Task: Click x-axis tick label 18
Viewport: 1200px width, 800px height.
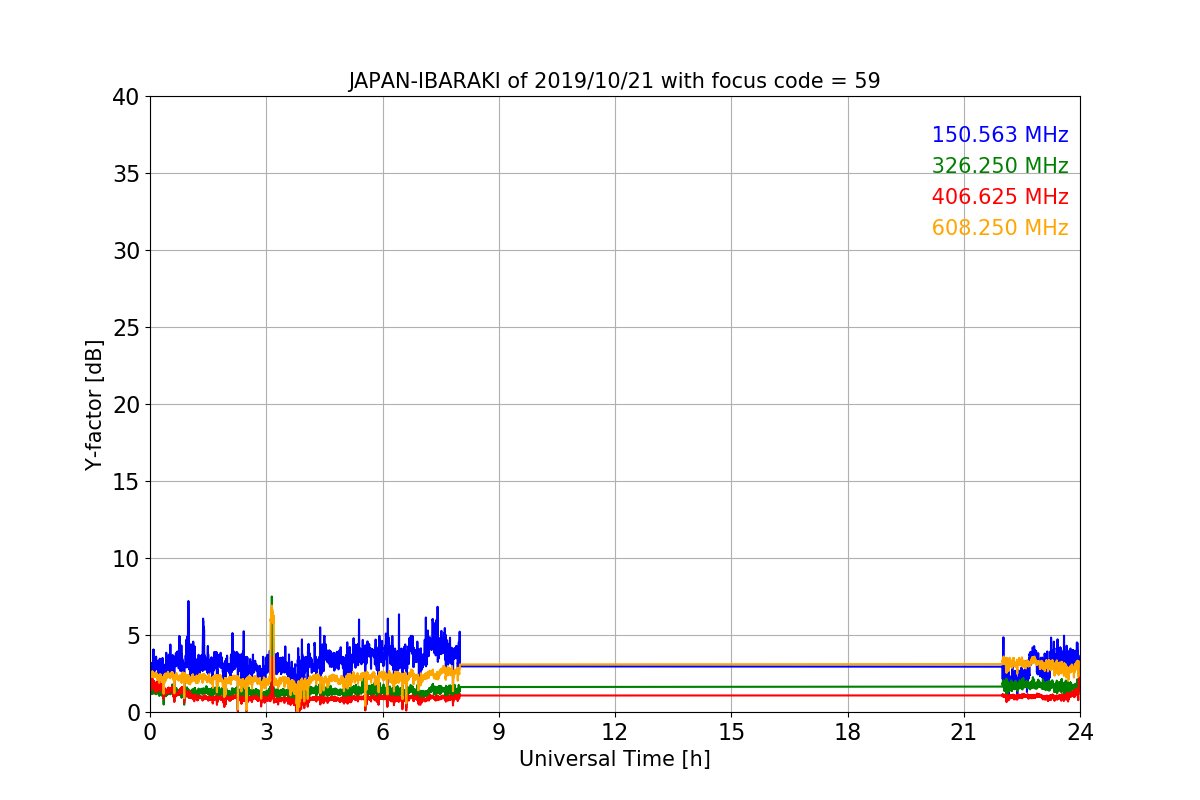Action: coord(848,732)
